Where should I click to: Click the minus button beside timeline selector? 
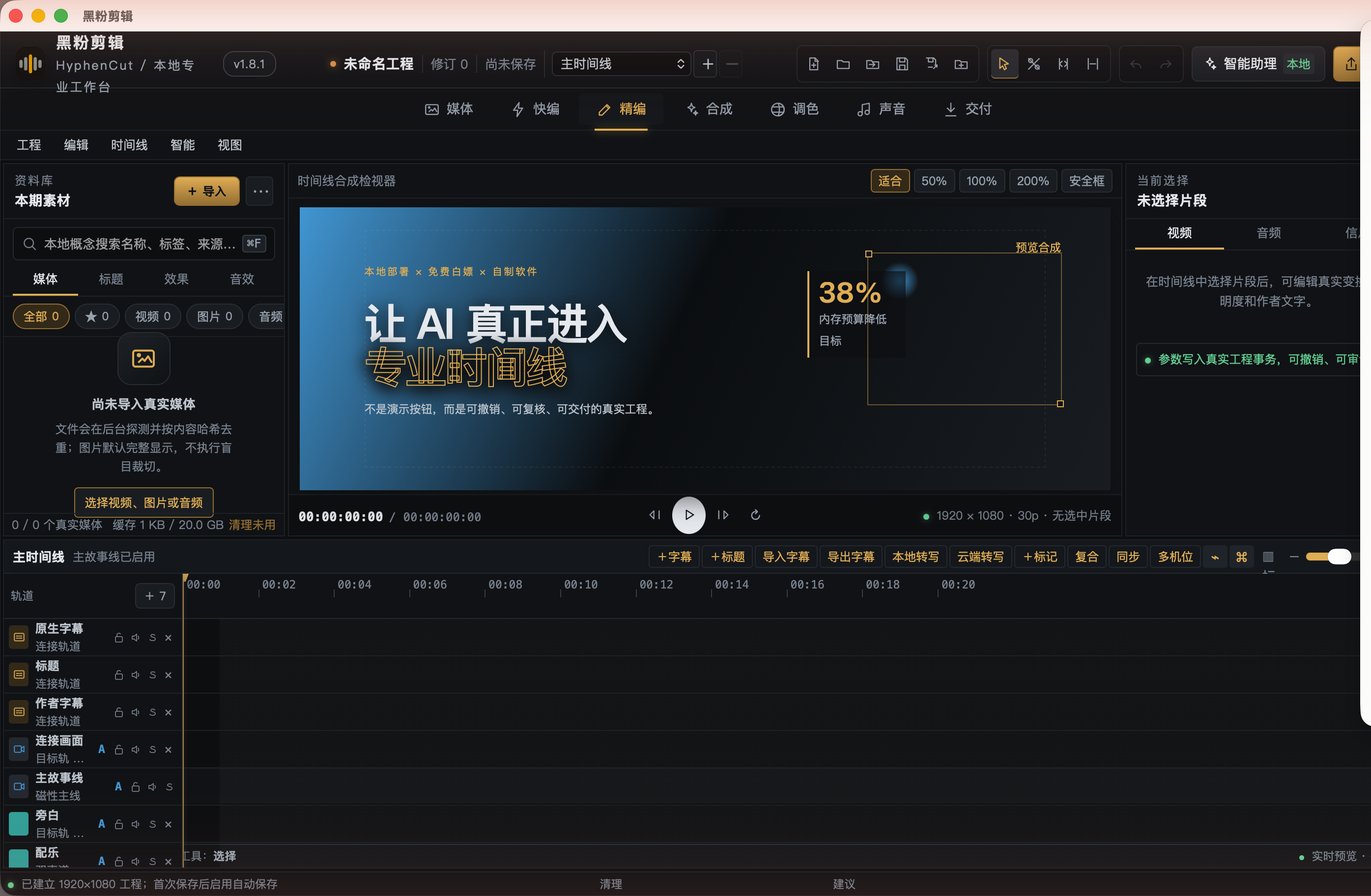[732, 64]
